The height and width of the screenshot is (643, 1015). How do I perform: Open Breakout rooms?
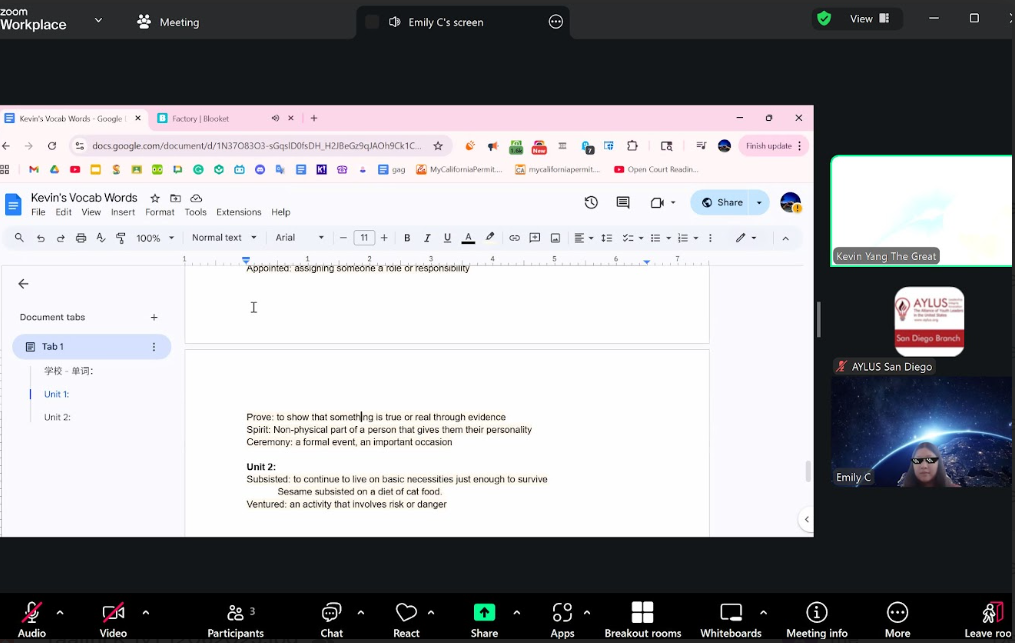[x=642, y=619]
